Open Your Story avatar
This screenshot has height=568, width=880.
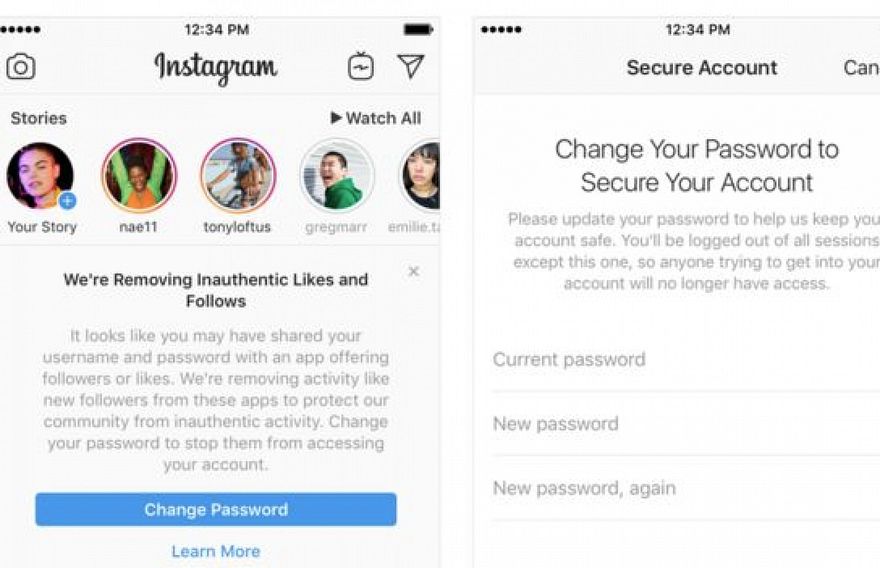pyautogui.click(x=40, y=176)
